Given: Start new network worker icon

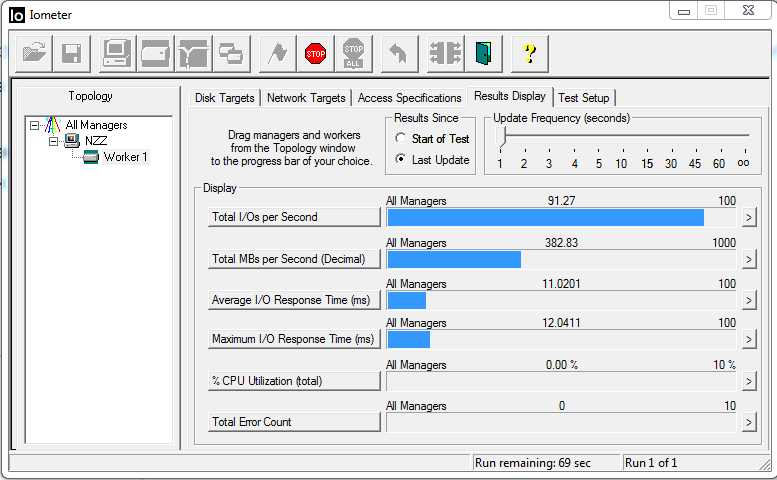Looking at the screenshot, I should pos(194,53).
